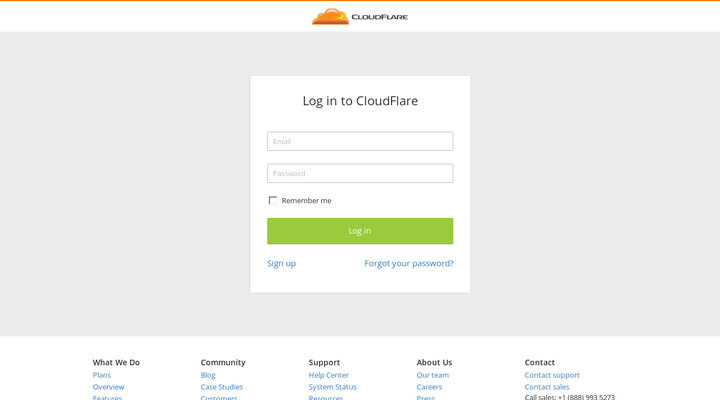
Task: Click into the Password field
Action: click(x=360, y=174)
